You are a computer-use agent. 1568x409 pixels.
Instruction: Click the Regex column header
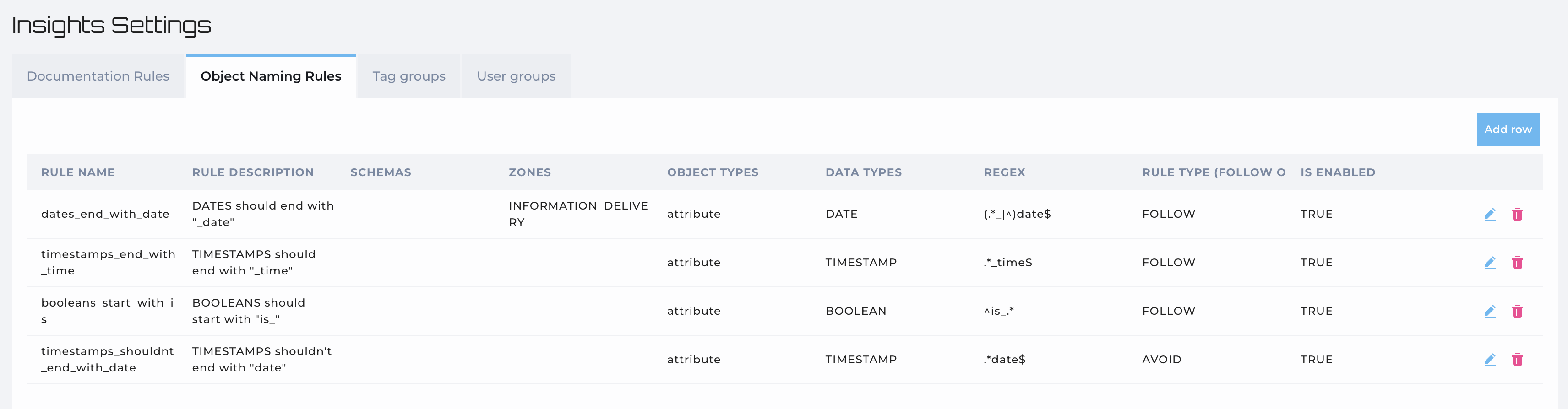click(x=1004, y=172)
